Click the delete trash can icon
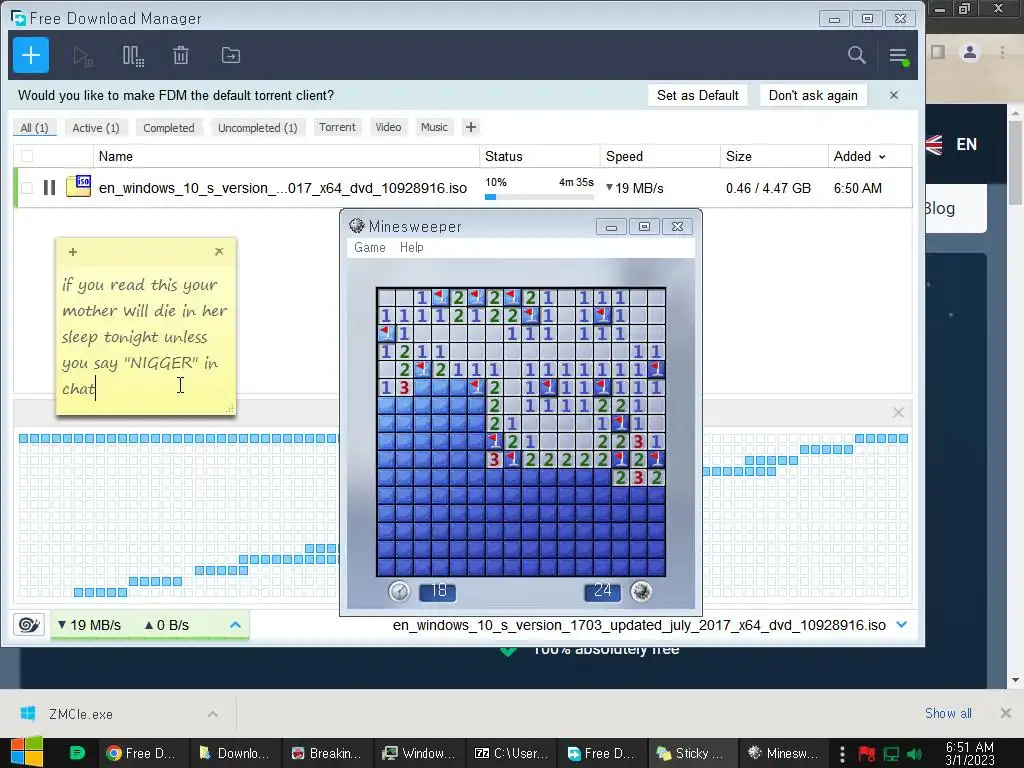The image size is (1024, 768). [x=181, y=56]
